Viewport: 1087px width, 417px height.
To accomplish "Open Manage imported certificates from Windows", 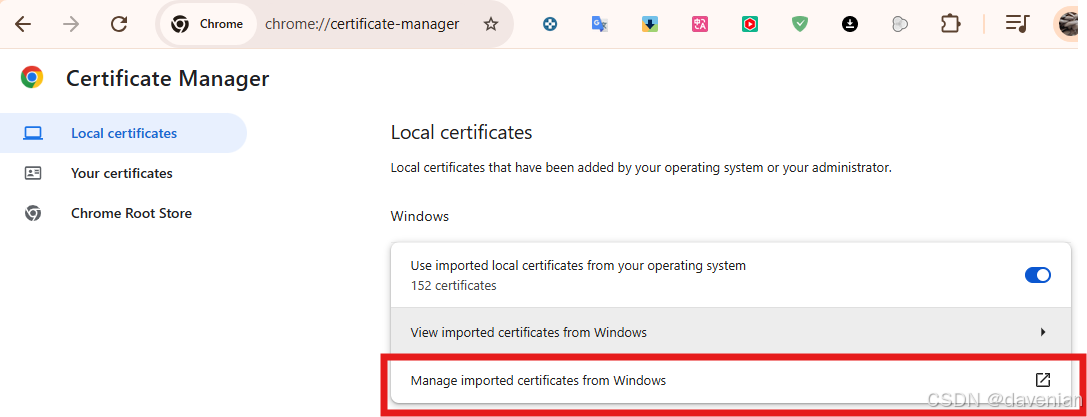I will (x=731, y=380).
